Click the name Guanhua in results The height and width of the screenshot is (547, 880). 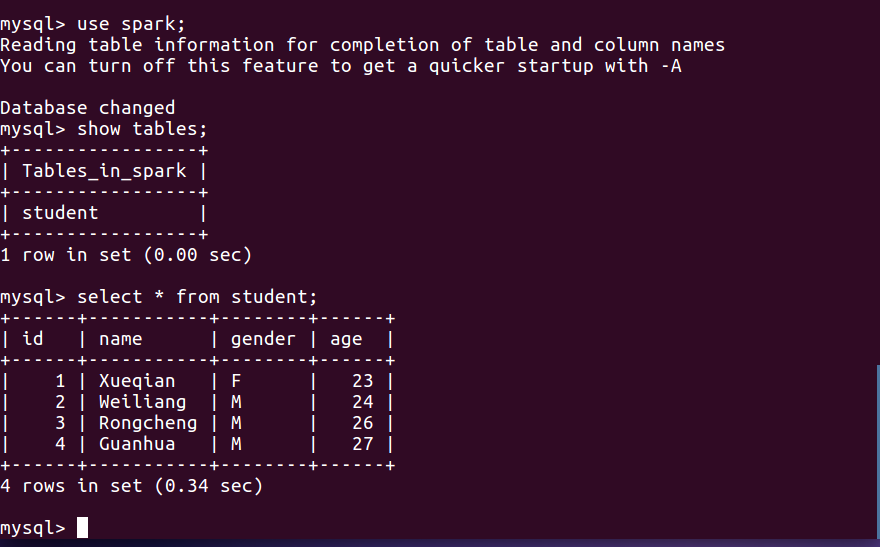pos(137,444)
